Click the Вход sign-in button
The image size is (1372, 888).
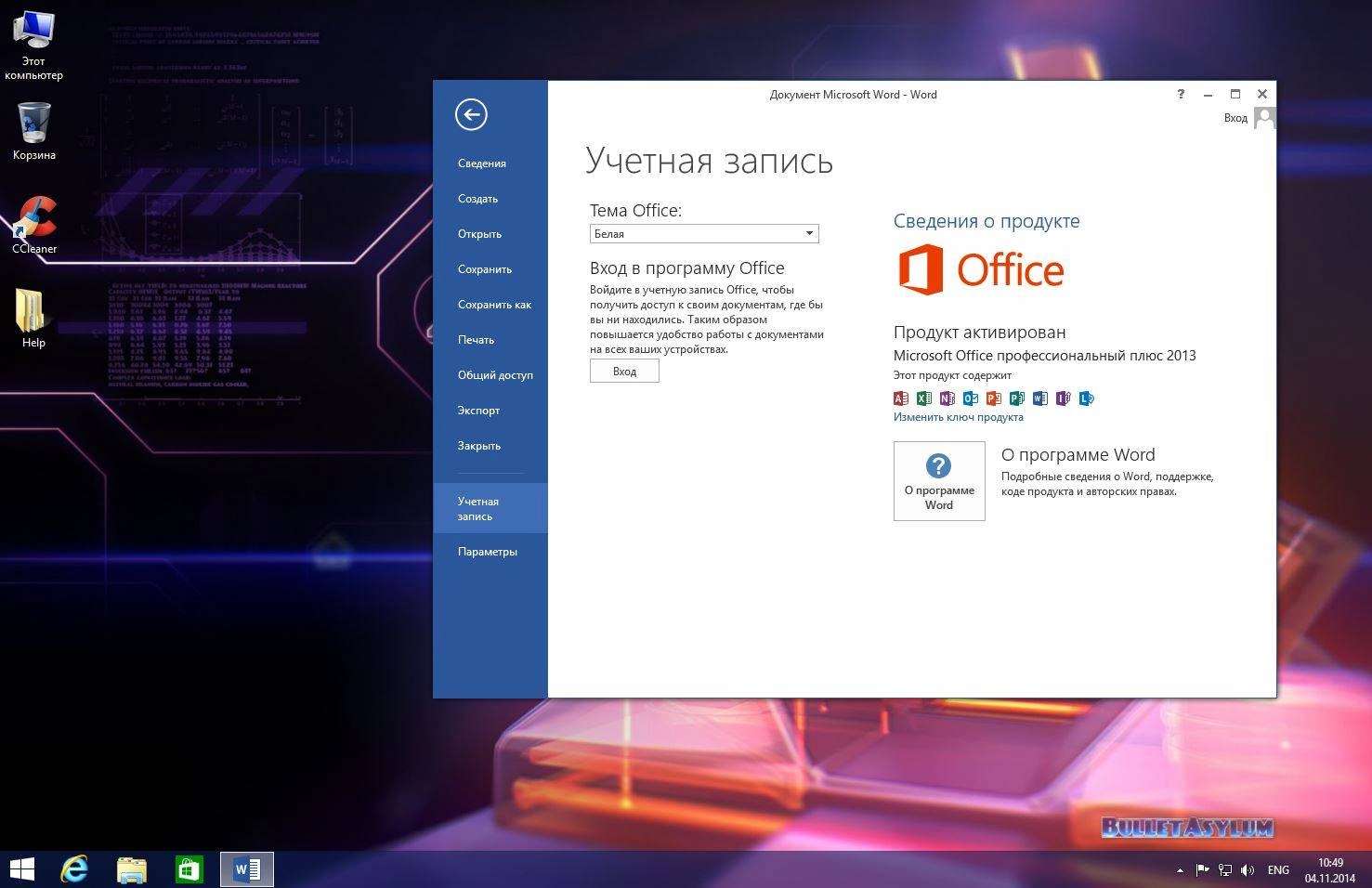pos(624,372)
